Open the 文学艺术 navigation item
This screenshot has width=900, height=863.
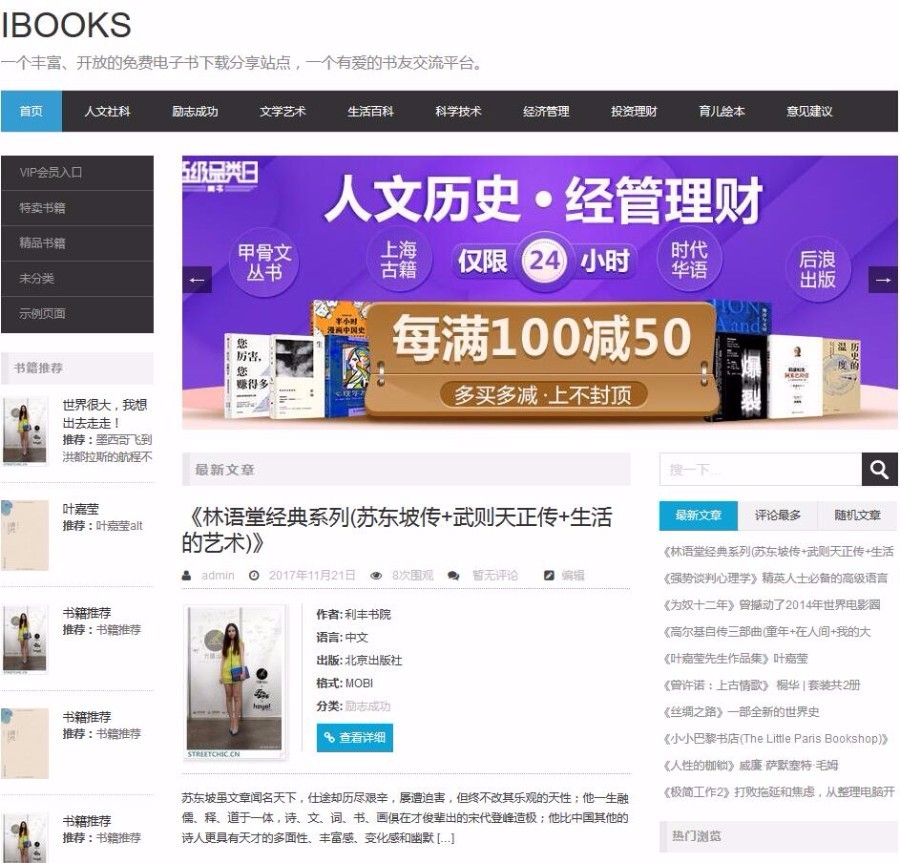point(283,111)
